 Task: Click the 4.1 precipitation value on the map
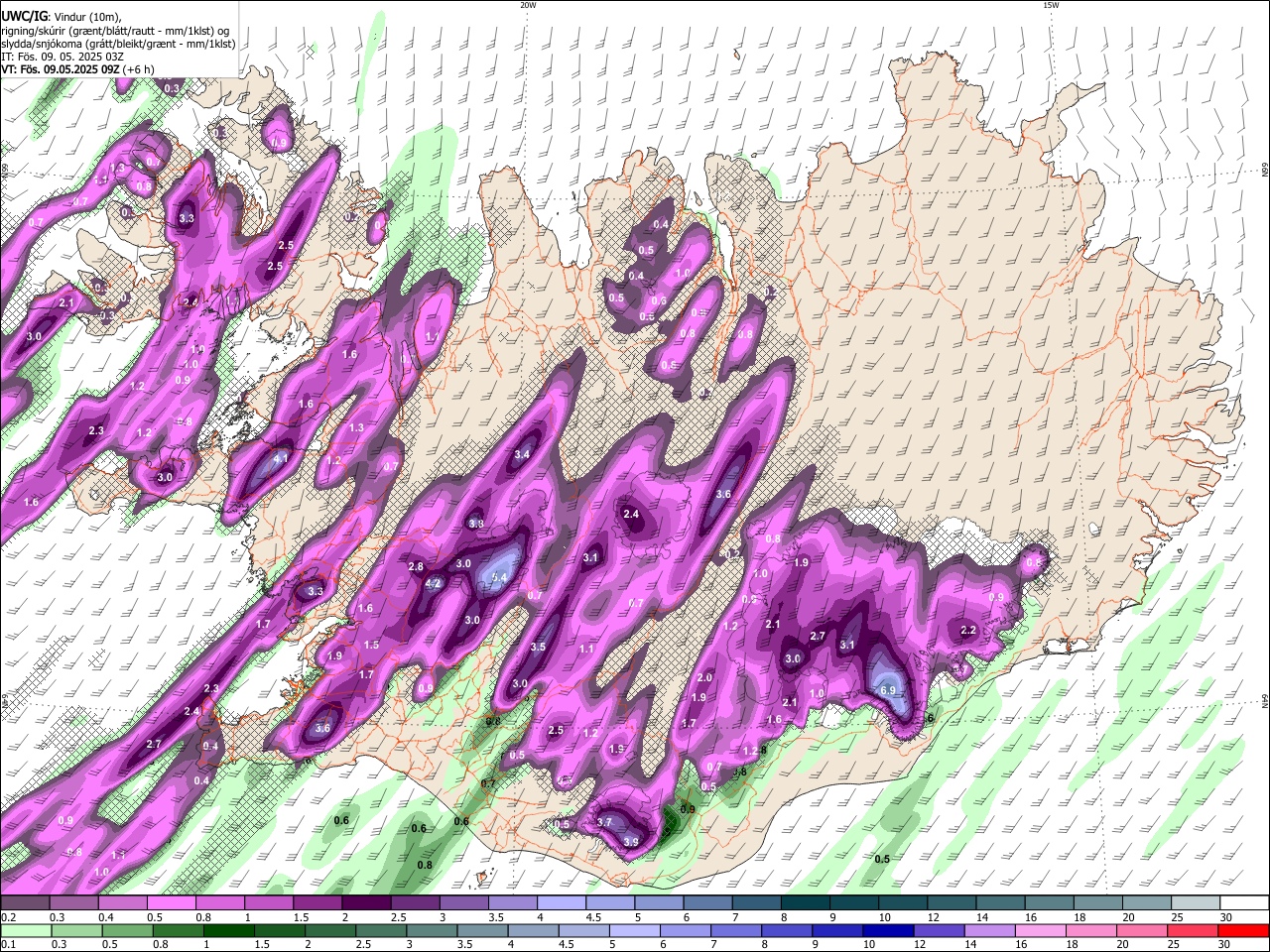[281, 458]
